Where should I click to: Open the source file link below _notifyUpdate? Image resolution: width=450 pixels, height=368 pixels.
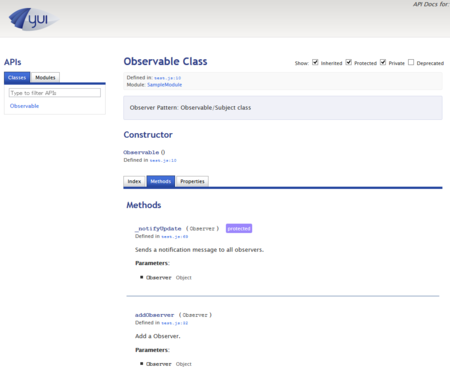(x=175, y=236)
